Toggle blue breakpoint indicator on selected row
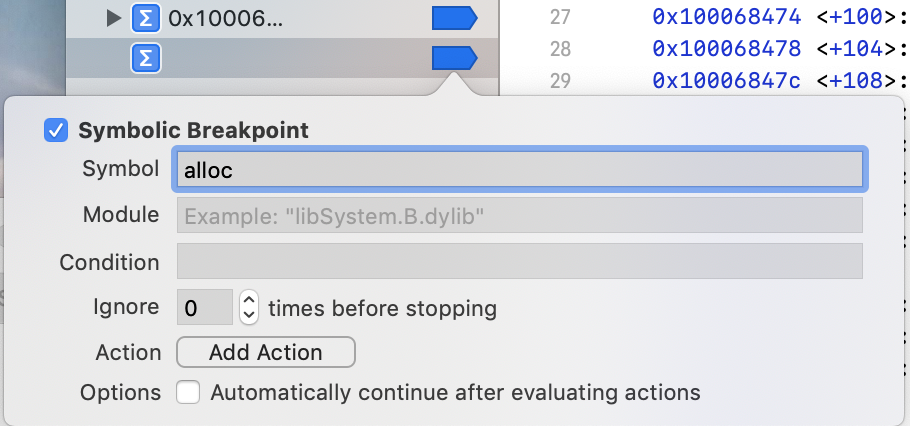This screenshot has height=426, width=910. (x=453, y=58)
